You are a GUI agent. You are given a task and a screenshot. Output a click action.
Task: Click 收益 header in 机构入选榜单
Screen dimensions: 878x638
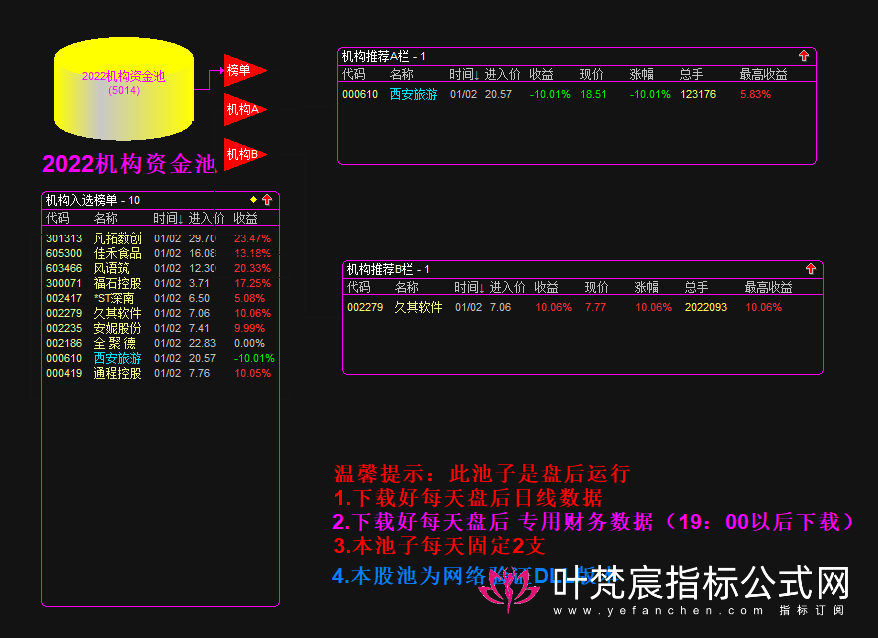point(245,218)
